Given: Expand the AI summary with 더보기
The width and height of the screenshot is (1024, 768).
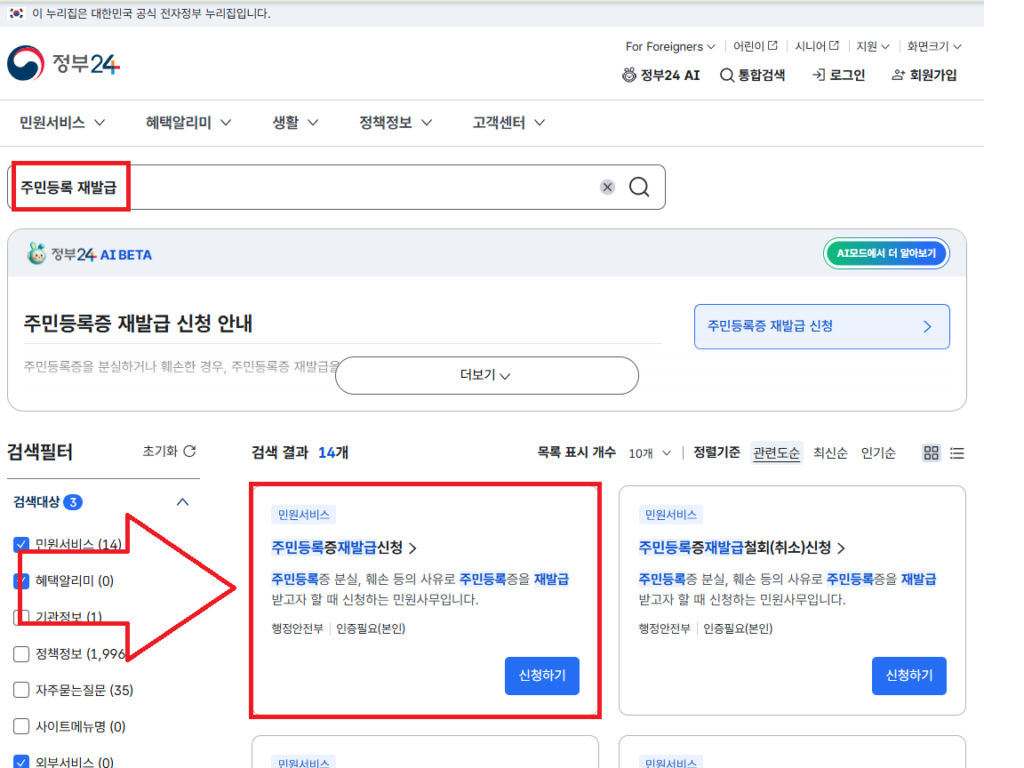Looking at the screenshot, I should [x=487, y=375].
